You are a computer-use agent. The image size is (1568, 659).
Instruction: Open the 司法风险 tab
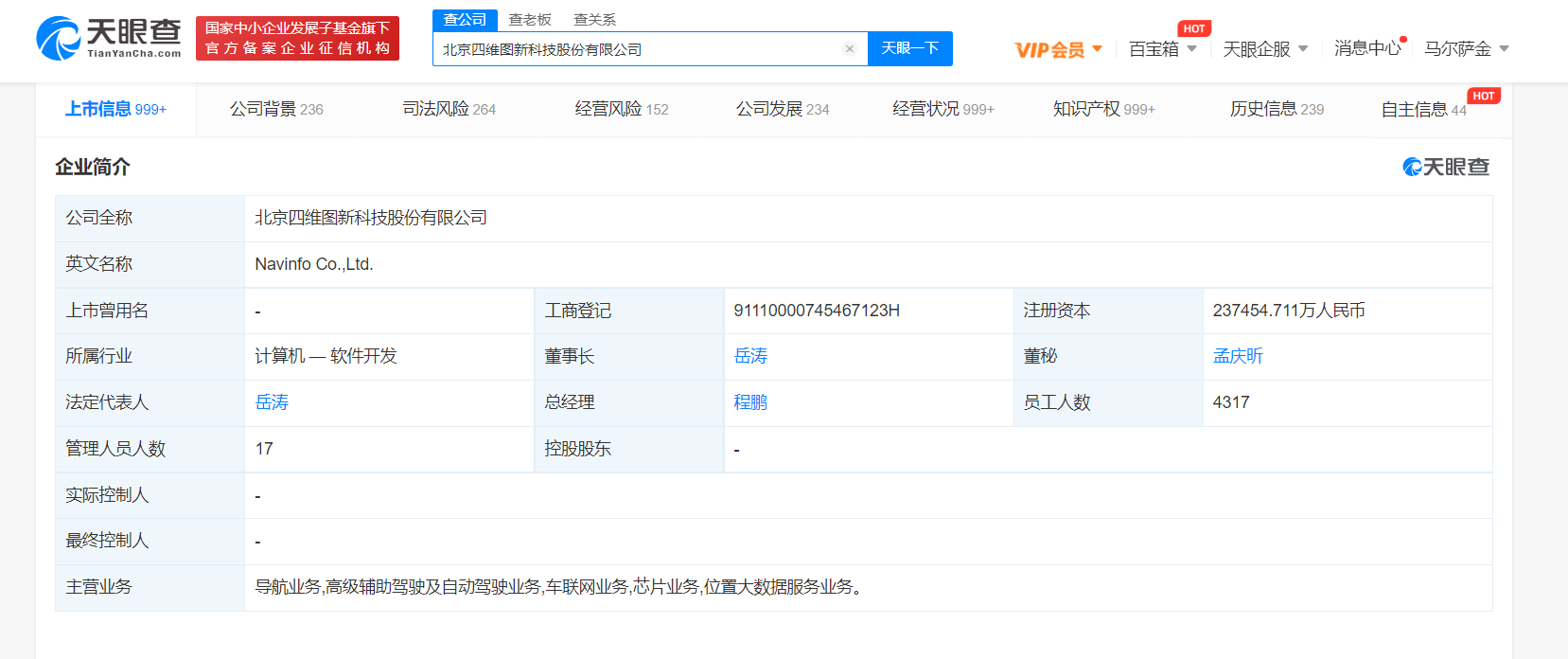(x=449, y=110)
